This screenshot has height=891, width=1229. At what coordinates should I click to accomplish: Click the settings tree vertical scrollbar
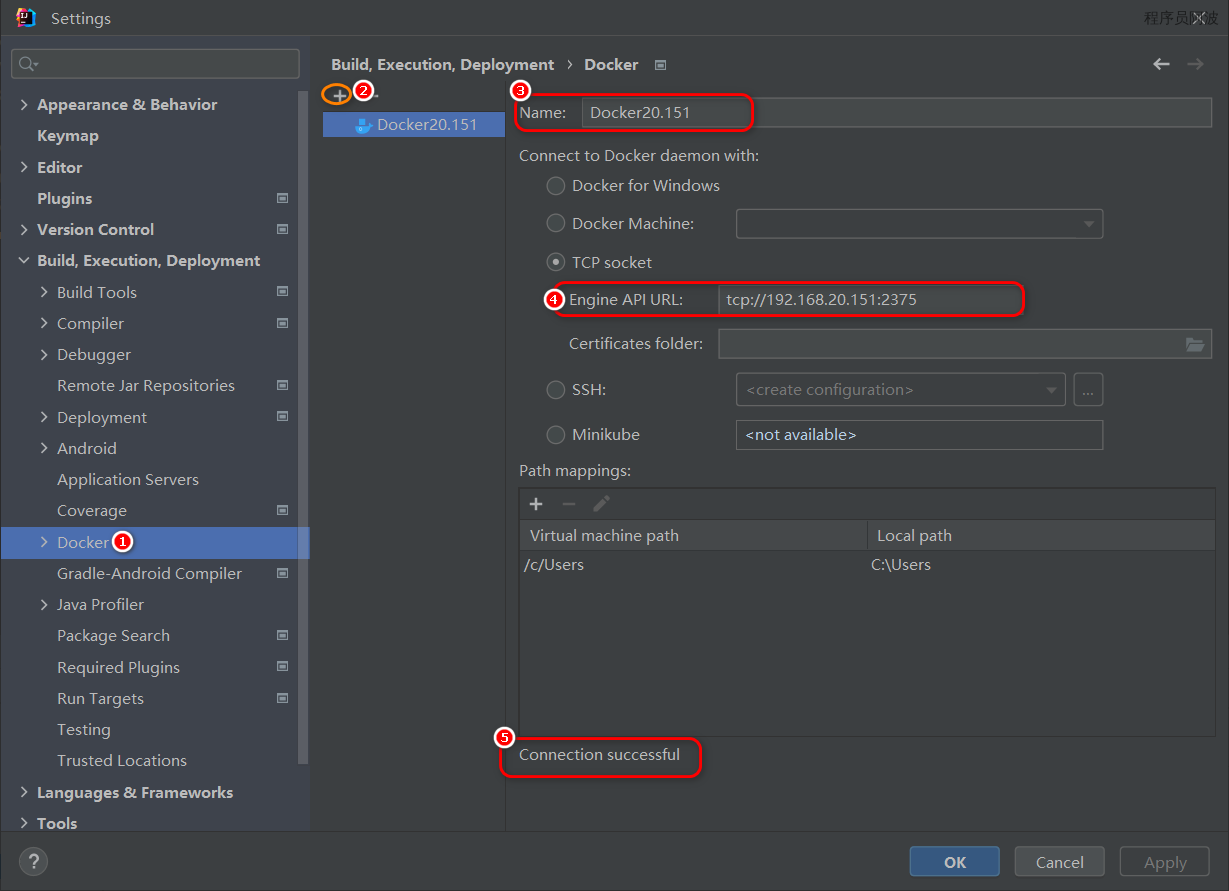pos(304,400)
